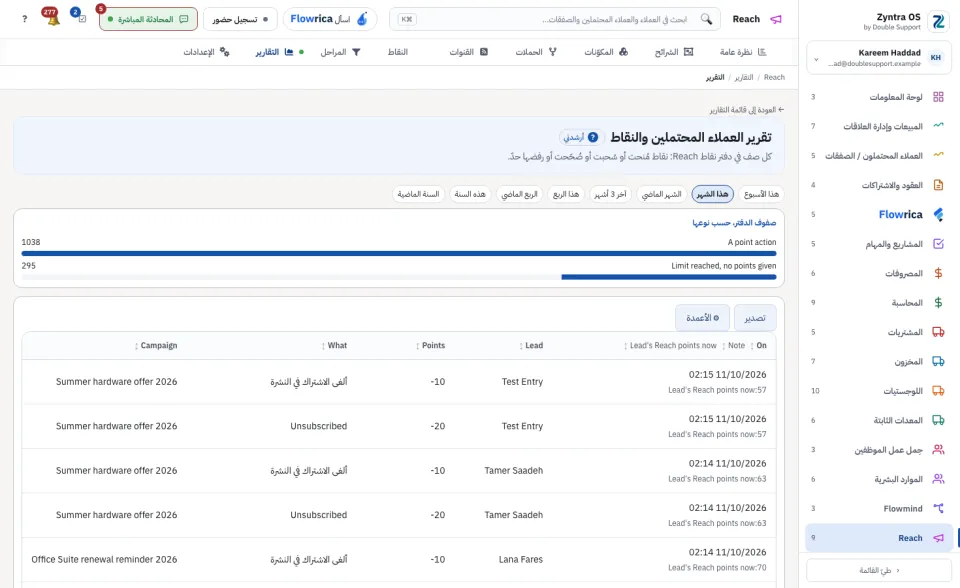
Task: Sort by Lead's Reach points now column
Action: (x=670, y=345)
